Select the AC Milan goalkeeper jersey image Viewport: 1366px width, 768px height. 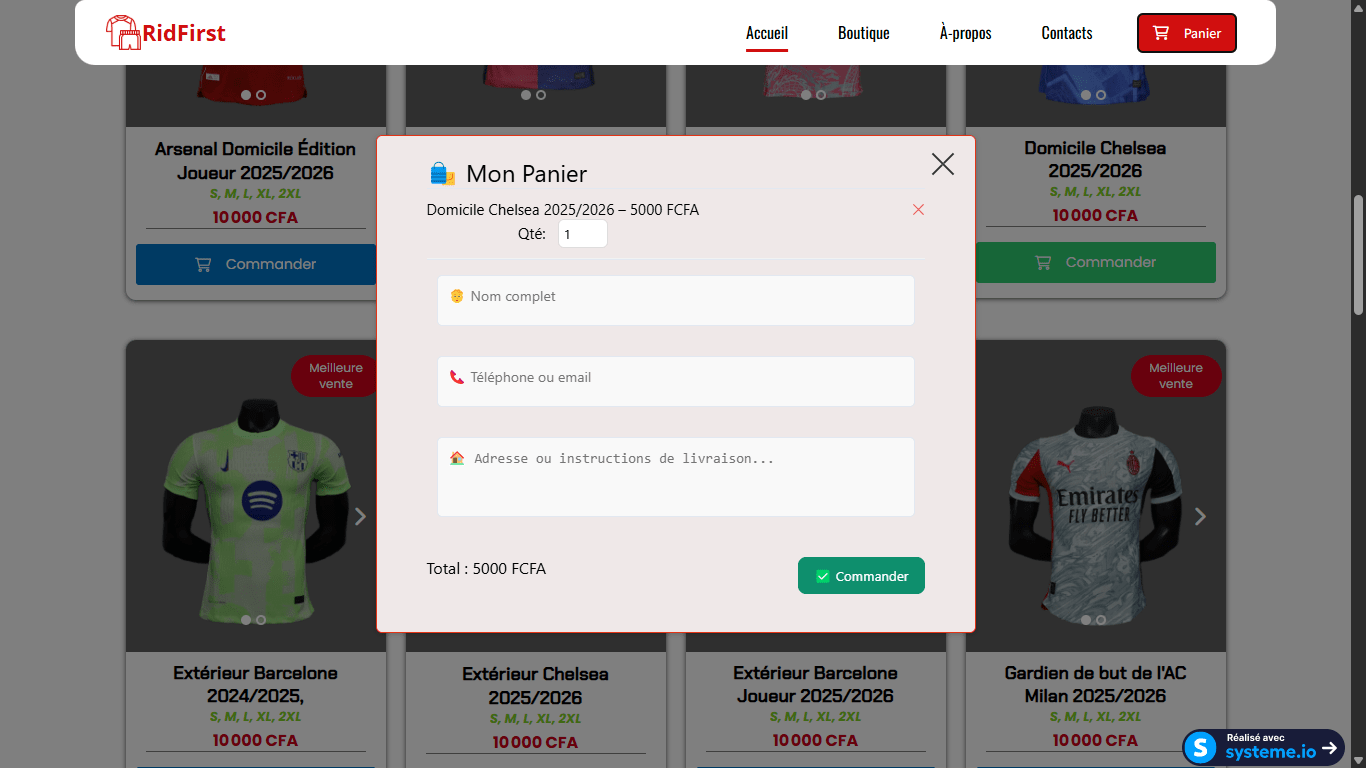1096,496
